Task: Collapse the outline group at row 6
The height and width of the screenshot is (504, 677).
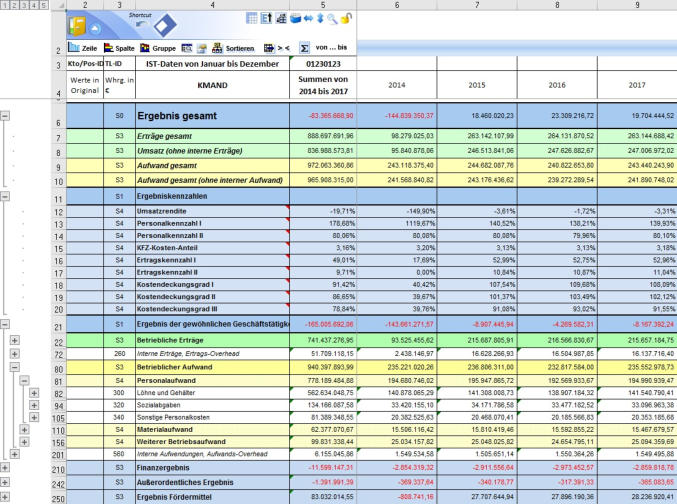Action: point(5,116)
